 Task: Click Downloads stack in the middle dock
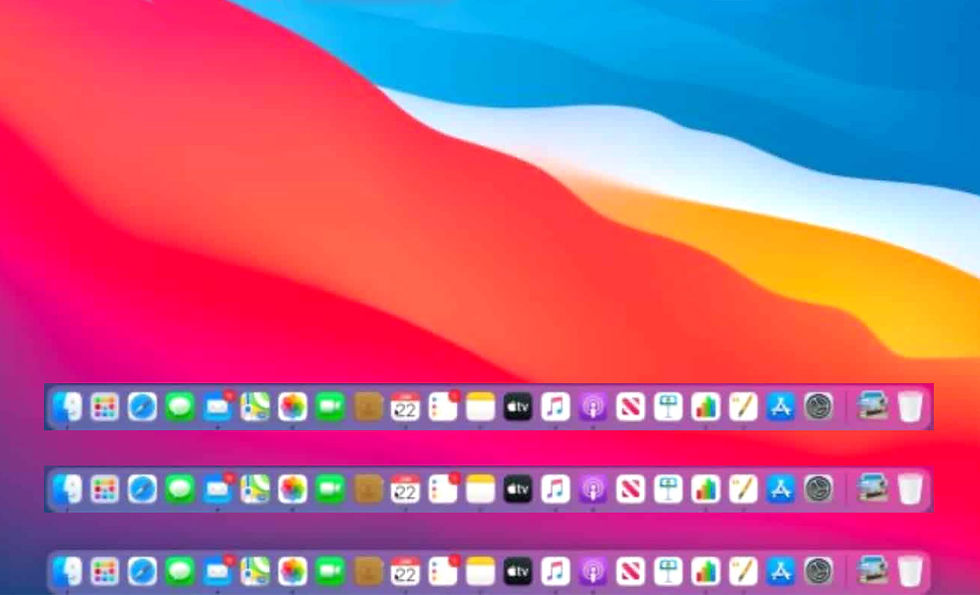click(x=873, y=489)
